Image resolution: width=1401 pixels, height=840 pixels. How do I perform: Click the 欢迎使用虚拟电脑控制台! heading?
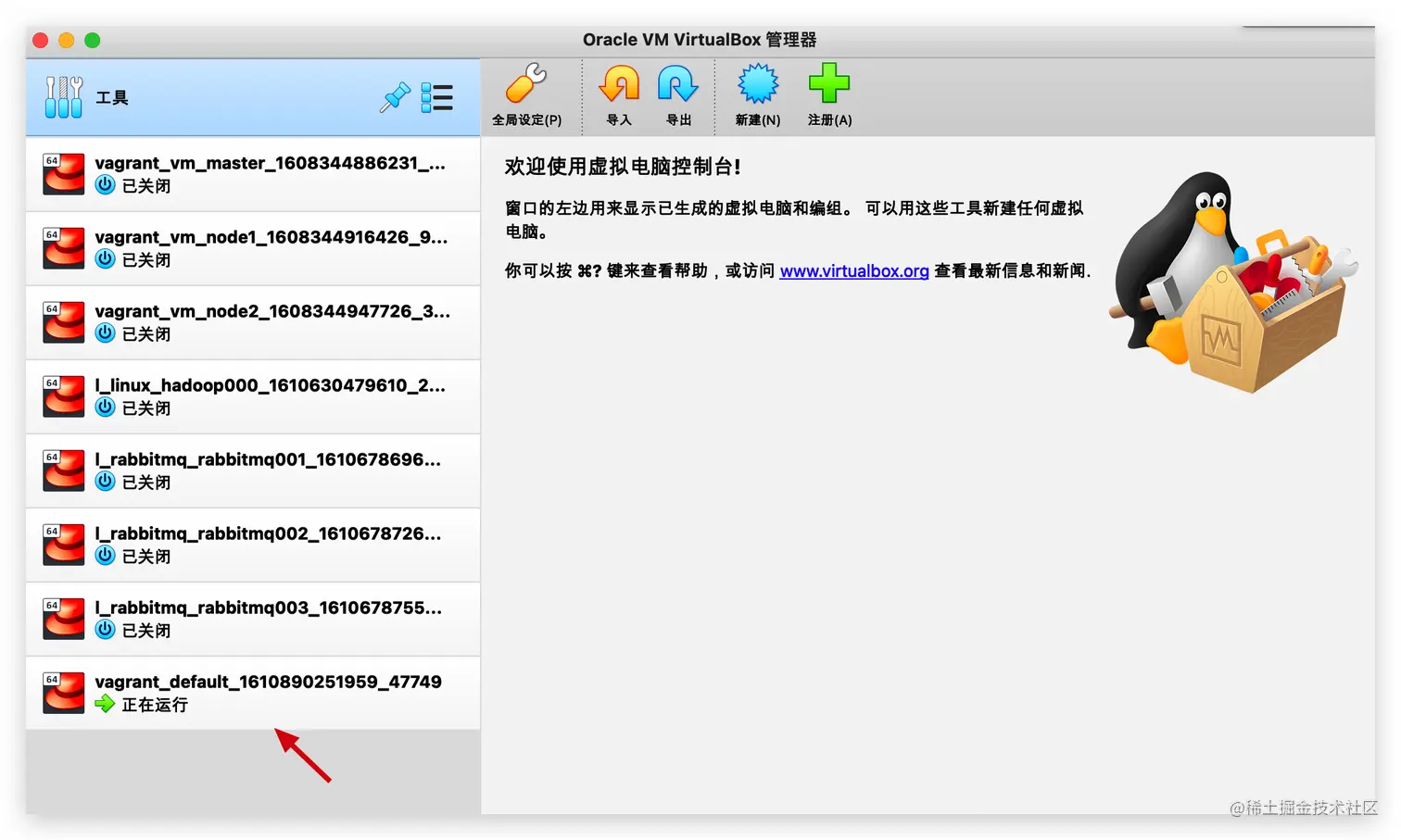[x=623, y=167]
